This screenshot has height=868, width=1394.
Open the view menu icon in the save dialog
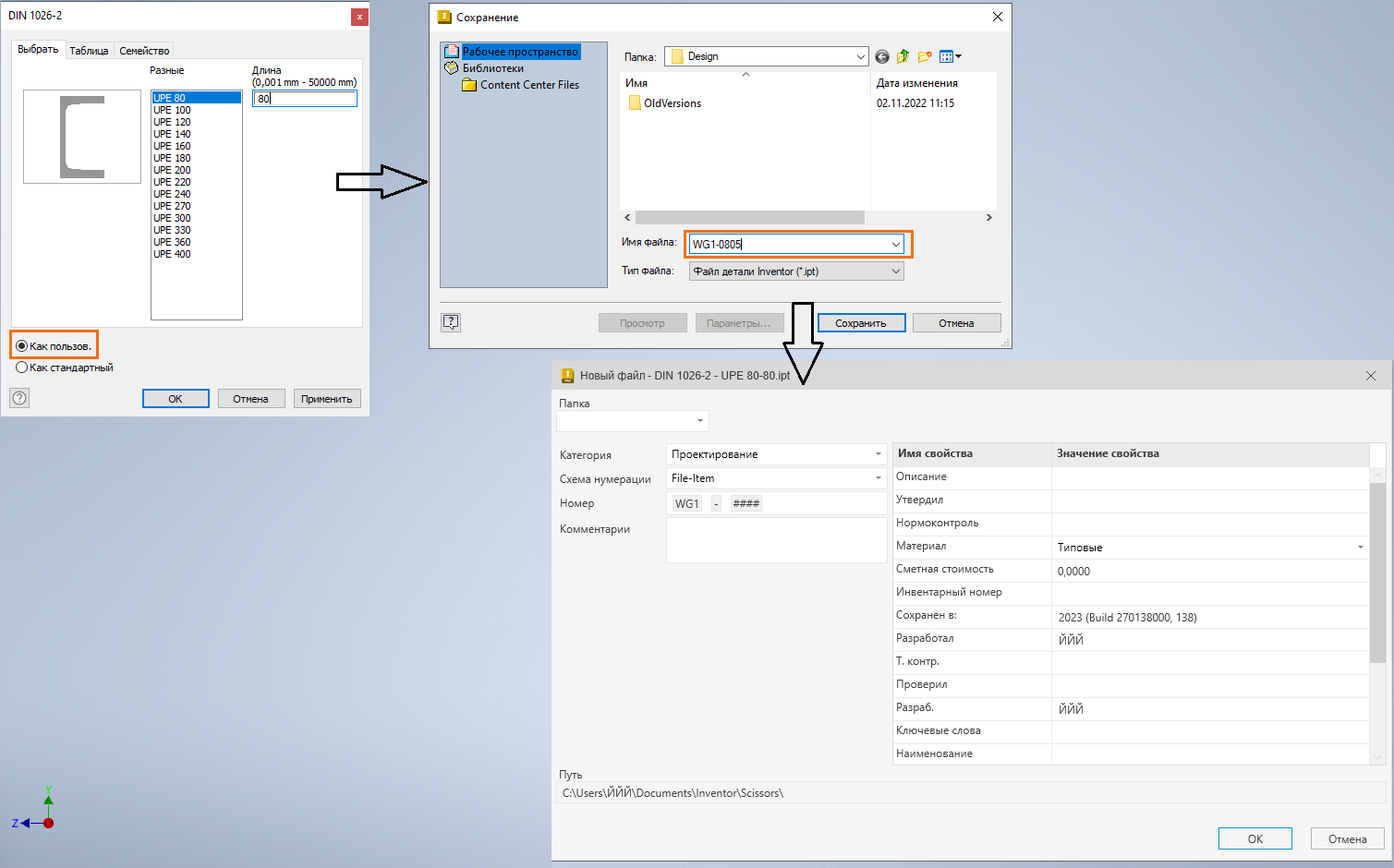point(950,56)
